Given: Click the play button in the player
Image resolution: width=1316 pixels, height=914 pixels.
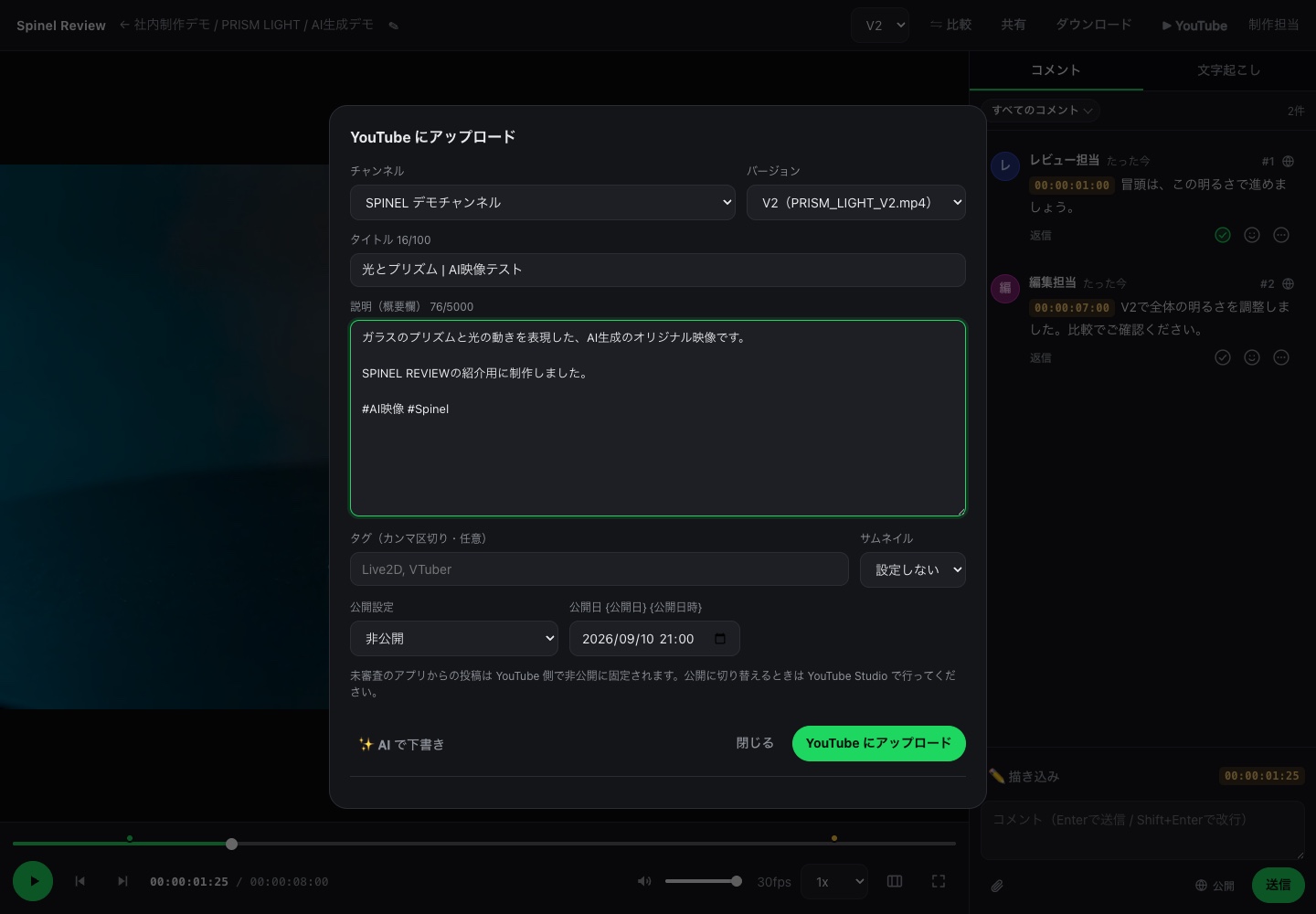Looking at the screenshot, I should coord(33,881).
